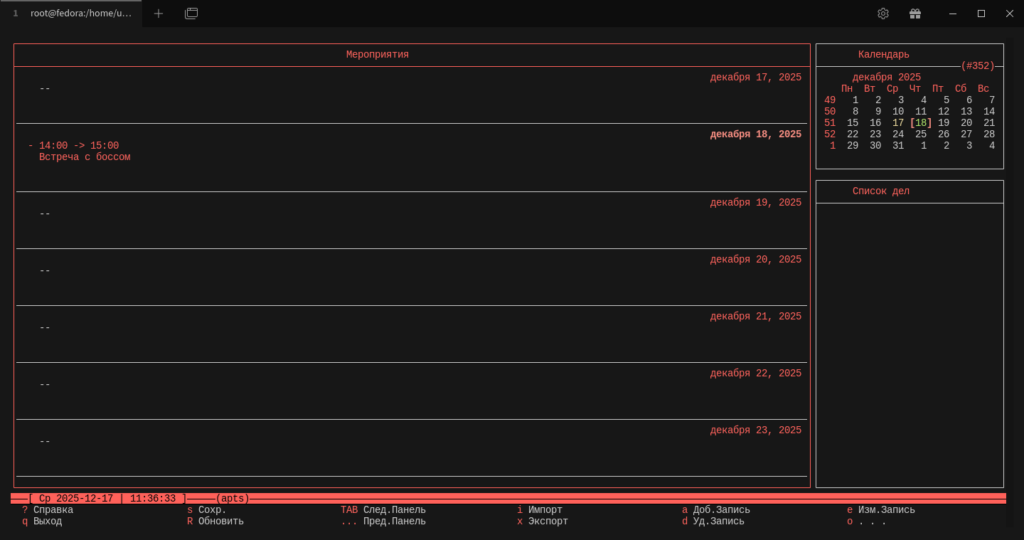Click the Календарь panel title
Image resolution: width=1024 pixels, height=540 pixels.
point(884,54)
